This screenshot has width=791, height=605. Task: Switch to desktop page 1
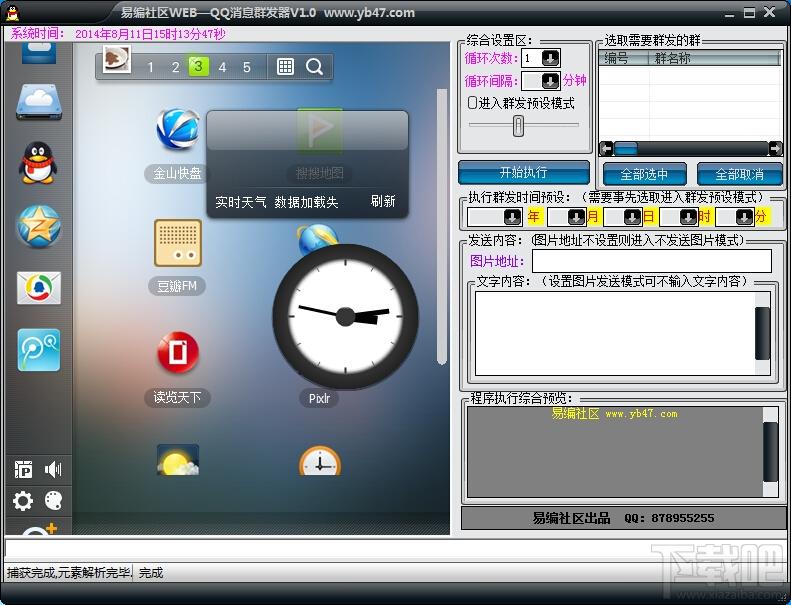coord(150,67)
